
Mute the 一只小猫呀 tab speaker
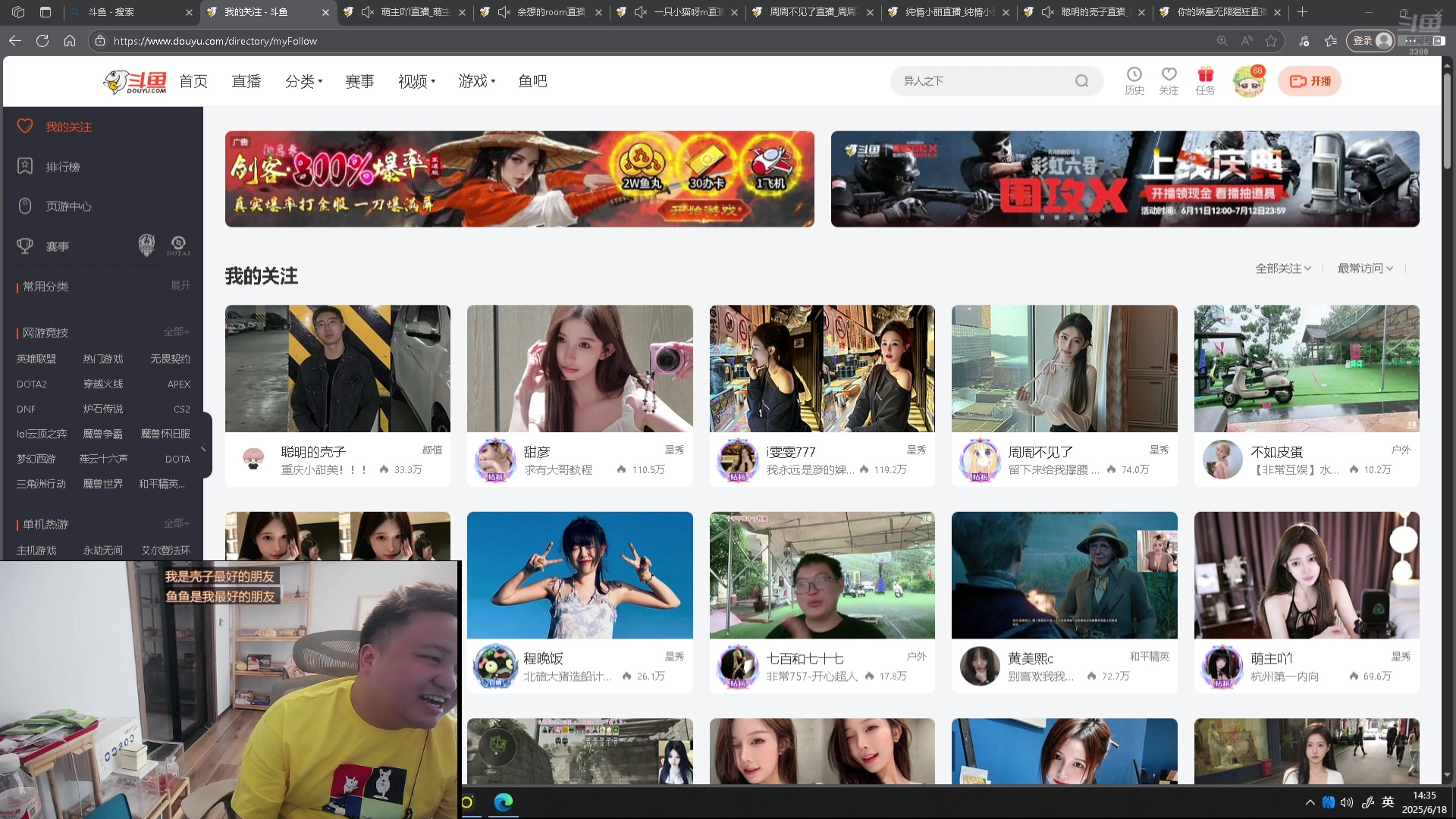640,12
